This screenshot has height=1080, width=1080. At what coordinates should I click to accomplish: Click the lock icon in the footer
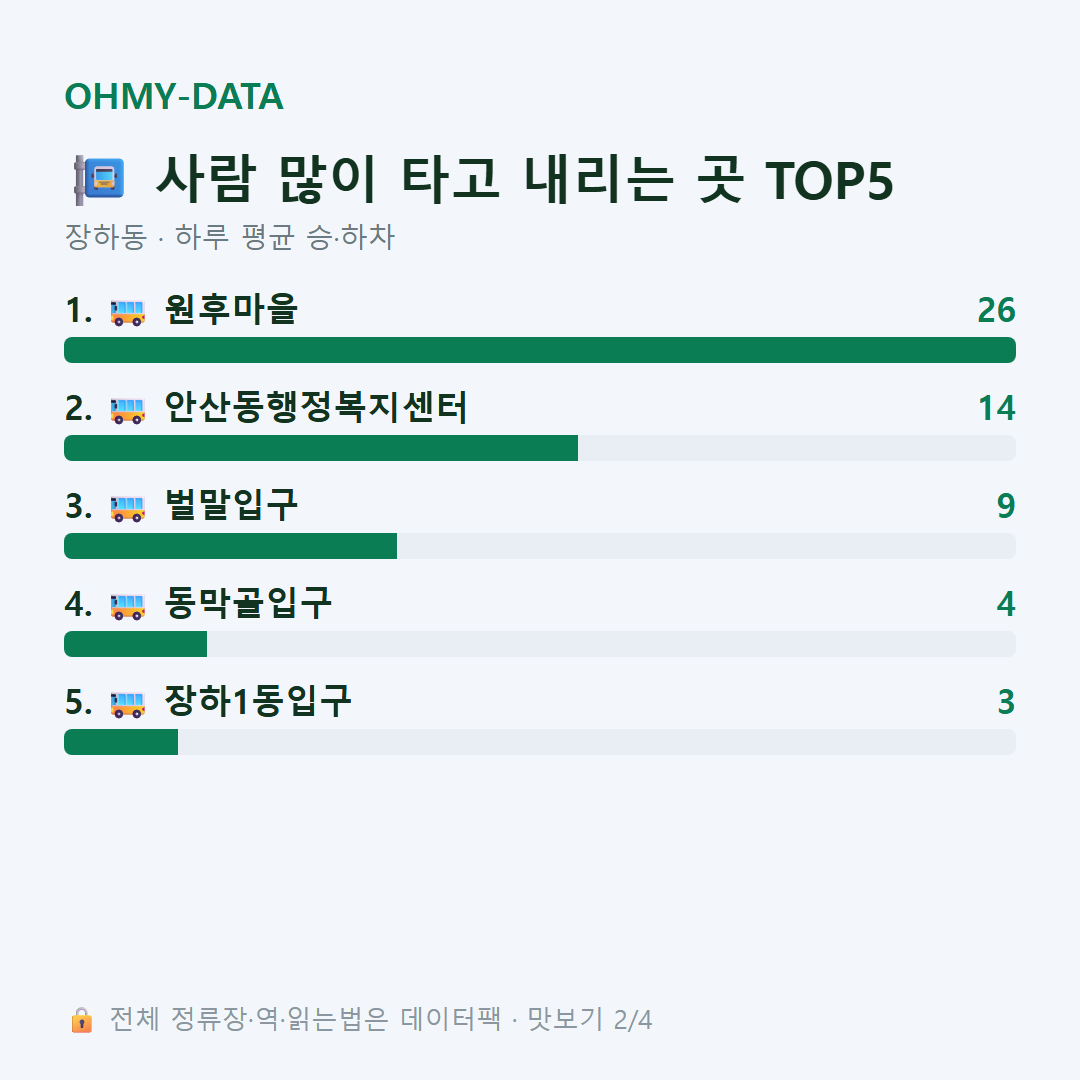(82, 1020)
